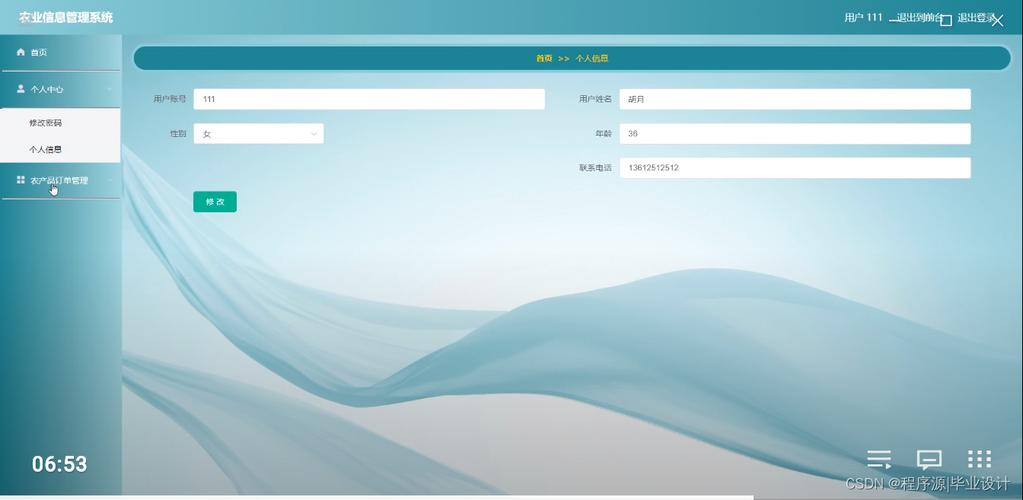Click the minimize icon in the top bar

point(896,20)
